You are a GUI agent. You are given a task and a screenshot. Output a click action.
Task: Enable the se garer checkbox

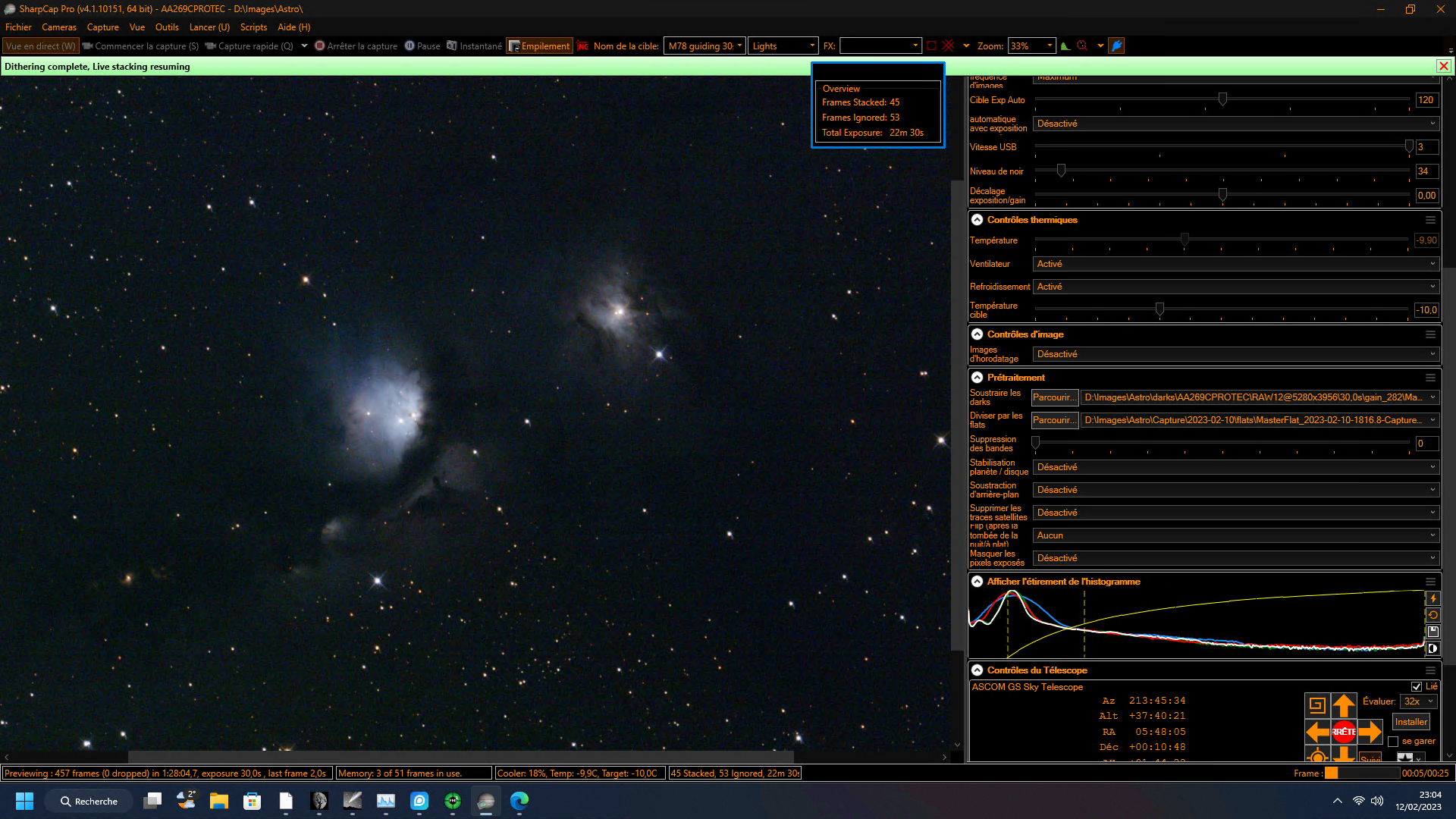tap(1393, 742)
